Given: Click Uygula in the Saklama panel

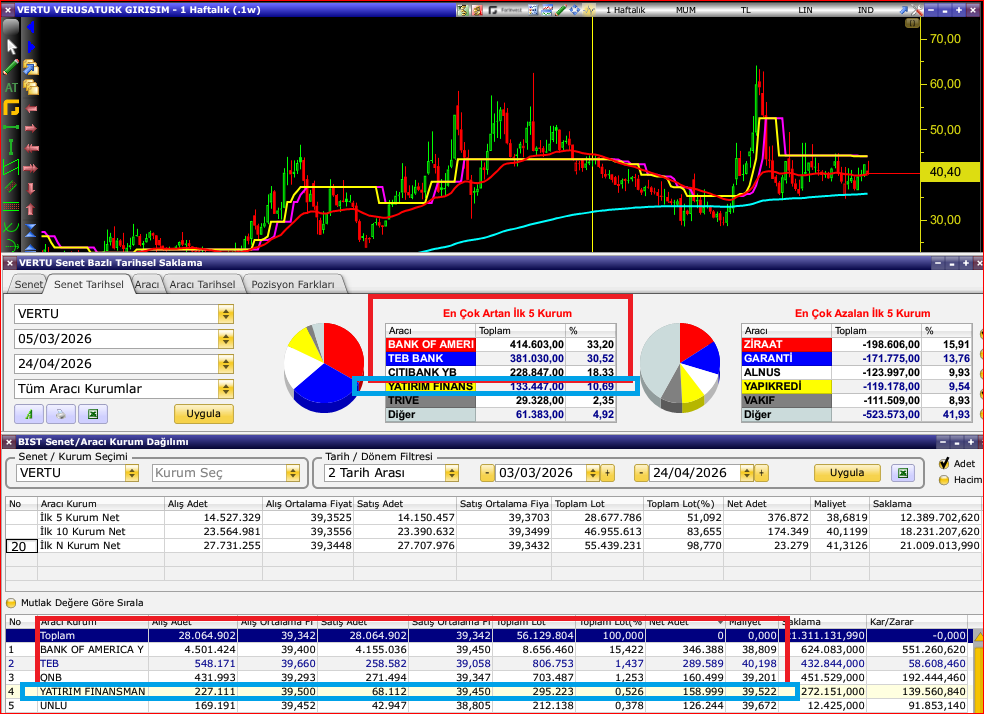Looking at the screenshot, I should (x=203, y=414).
